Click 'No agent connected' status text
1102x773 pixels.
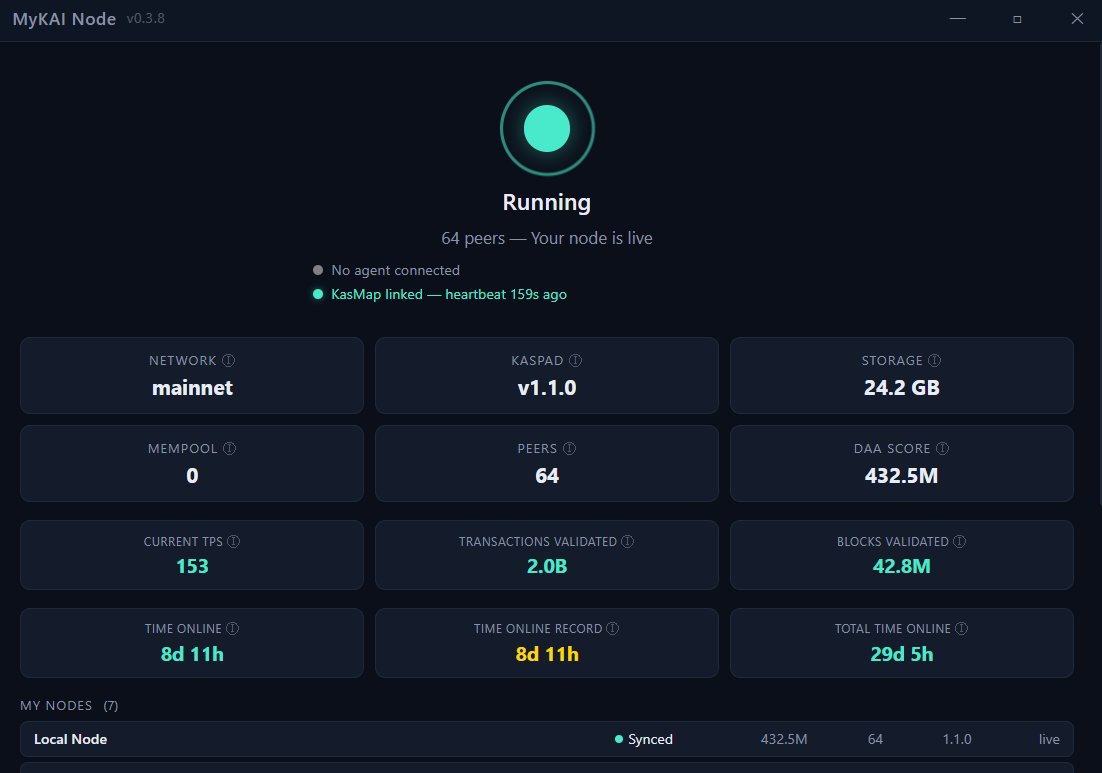click(x=396, y=271)
